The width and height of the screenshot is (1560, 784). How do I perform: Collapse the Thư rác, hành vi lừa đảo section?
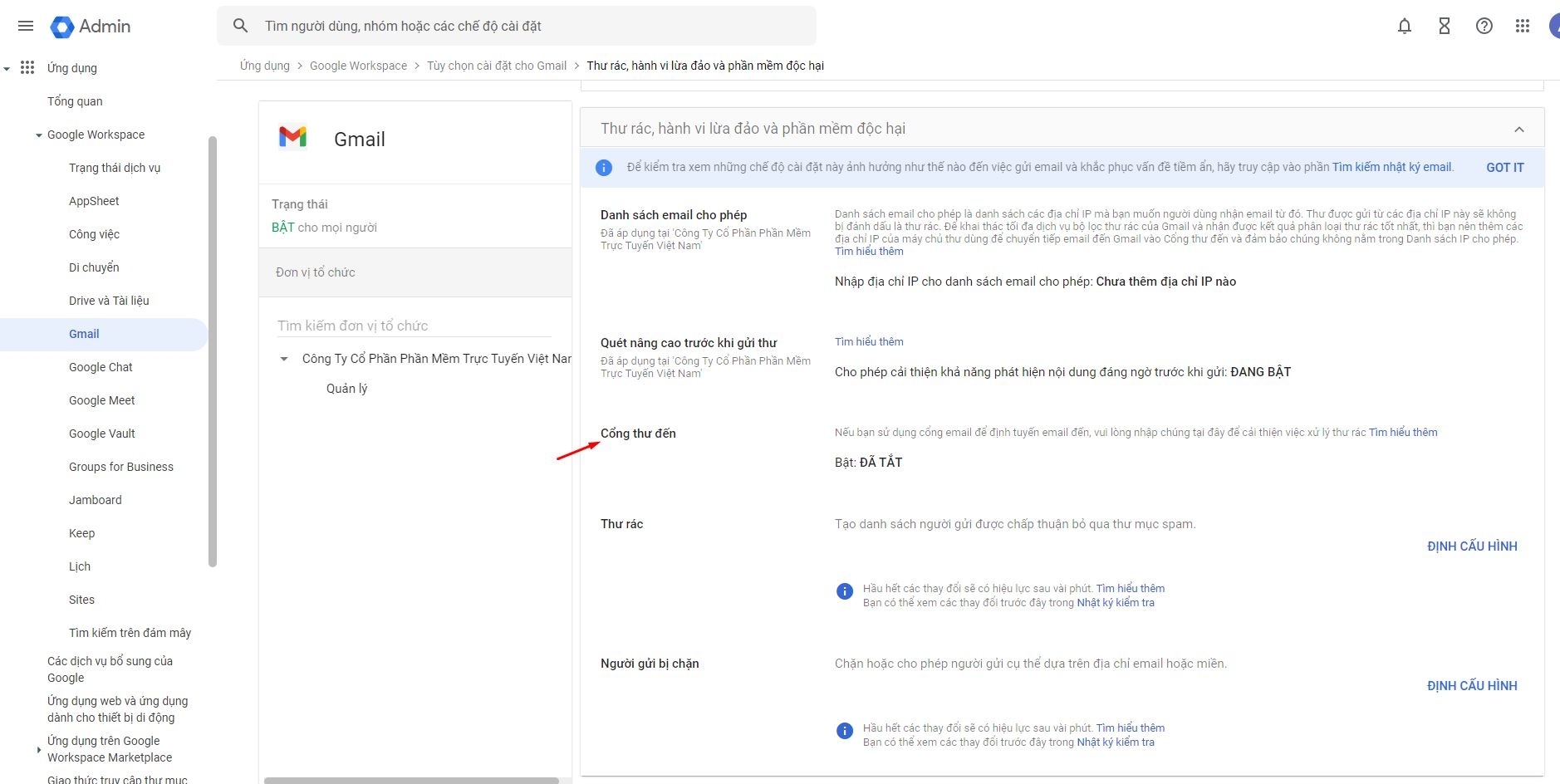[x=1519, y=129]
